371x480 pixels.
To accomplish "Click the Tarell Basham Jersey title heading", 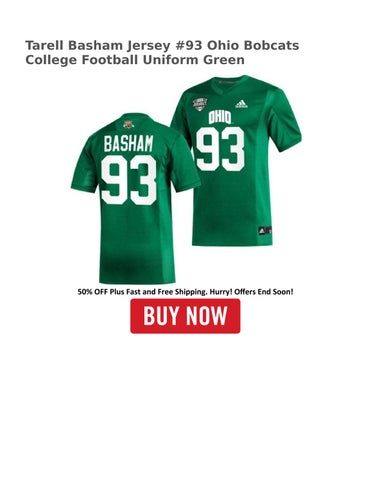I will [162, 53].
